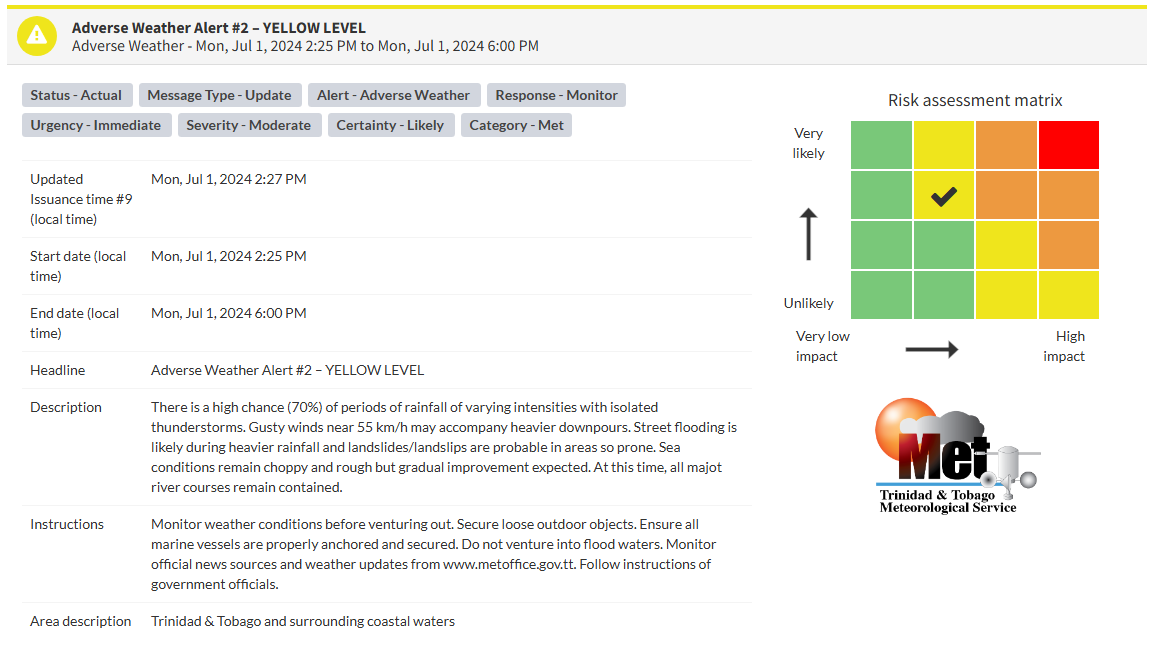Click the yellow cell in the matrix top row
Viewport: 1152px width, 649px height.
coord(943,145)
